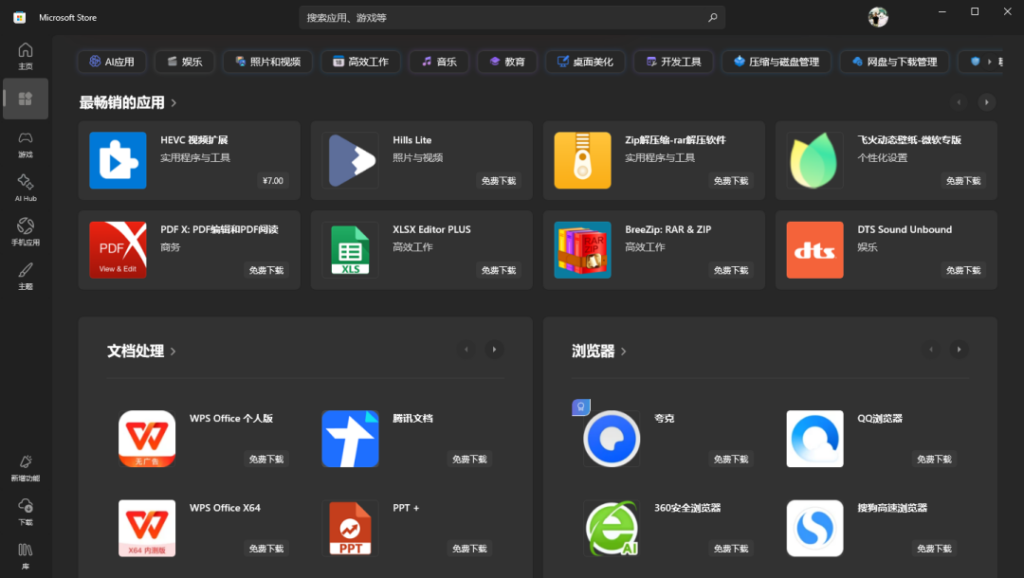Open Hills Lite app icon
This screenshot has width=1024, height=578.
(350, 160)
